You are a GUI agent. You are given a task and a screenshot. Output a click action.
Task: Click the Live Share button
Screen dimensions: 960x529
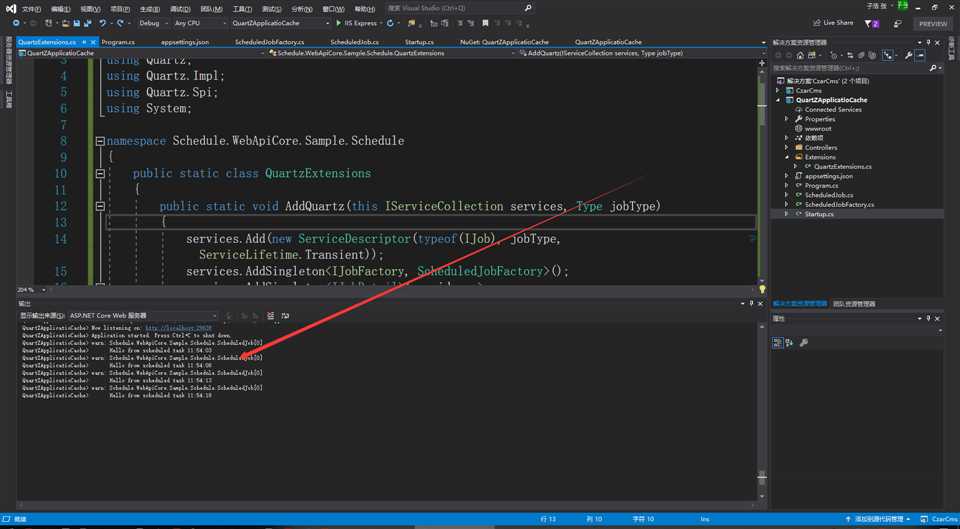click(833, 23)
